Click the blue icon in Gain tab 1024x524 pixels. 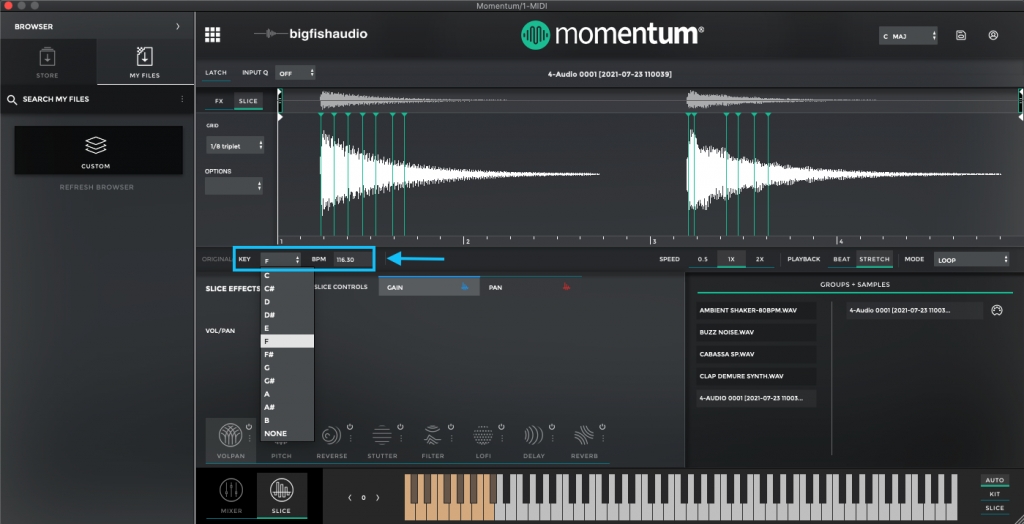click(465, 286)
